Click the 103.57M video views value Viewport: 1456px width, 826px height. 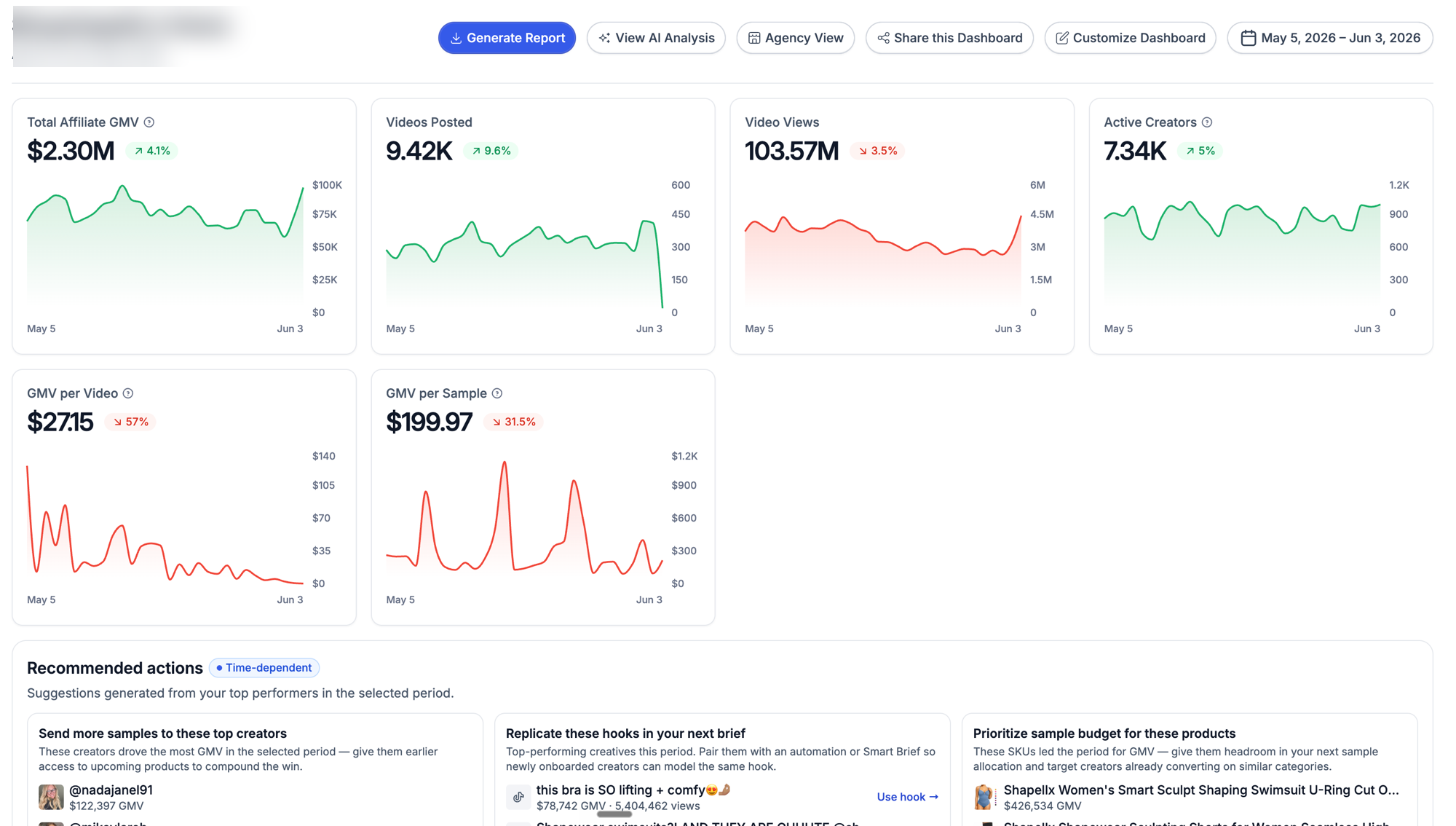[792, 151]
